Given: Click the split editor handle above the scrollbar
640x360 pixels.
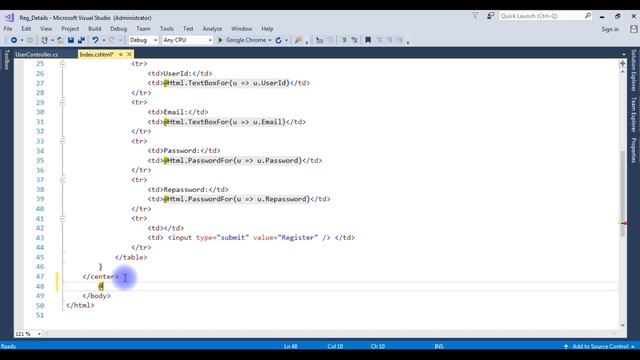Looking at the screenshot, I should [622, 63].
